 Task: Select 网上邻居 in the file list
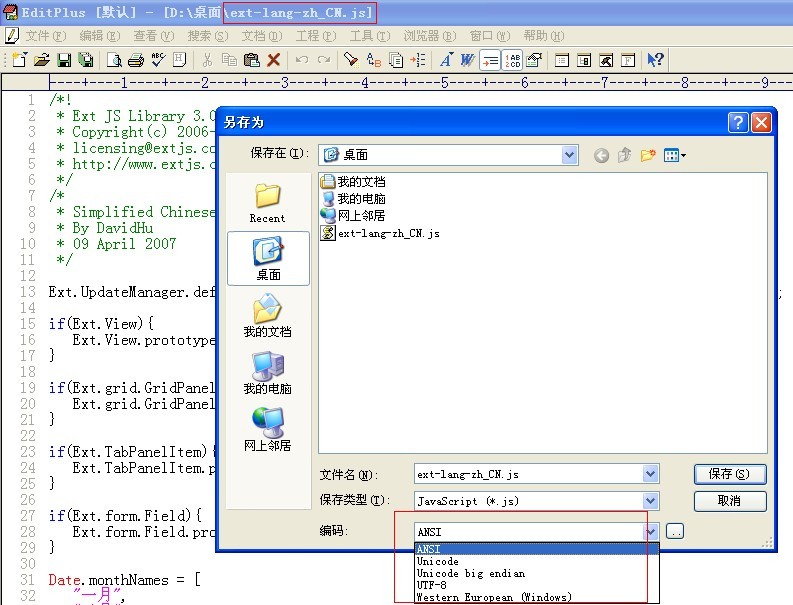click(354, 215)
